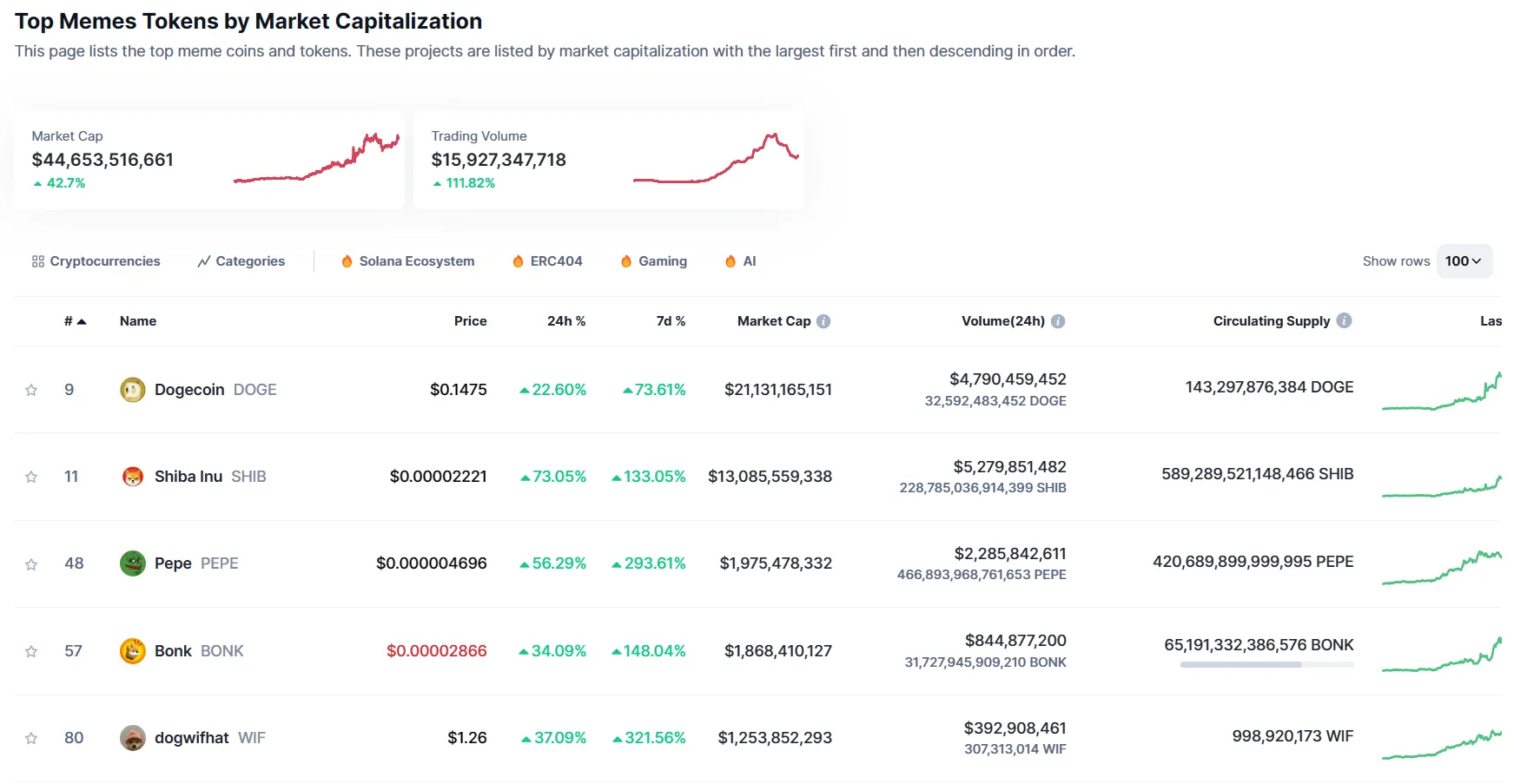1514x784 pixels.
Task: Click dogwifhat's $392,908,461 volume value
Action: point(1015,728)
